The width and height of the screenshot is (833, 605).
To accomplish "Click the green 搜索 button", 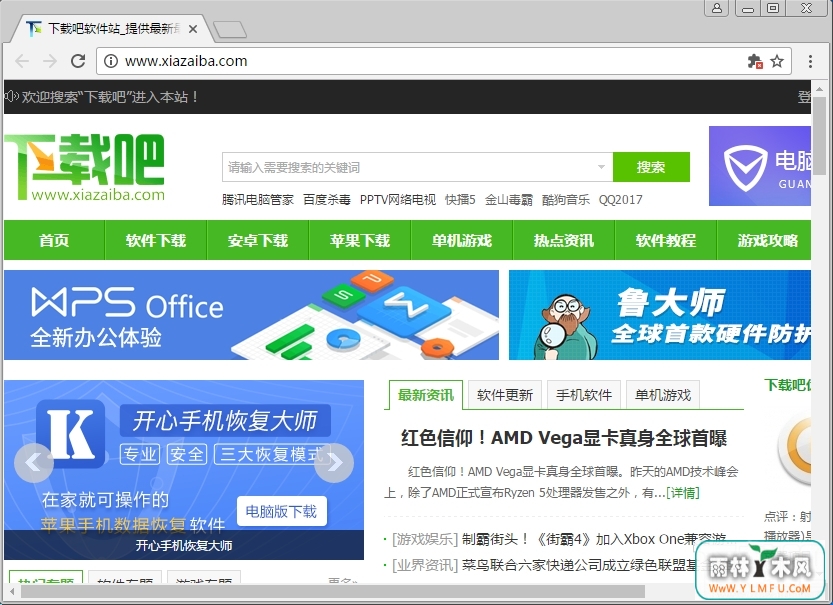I will [x=651, y=167].
